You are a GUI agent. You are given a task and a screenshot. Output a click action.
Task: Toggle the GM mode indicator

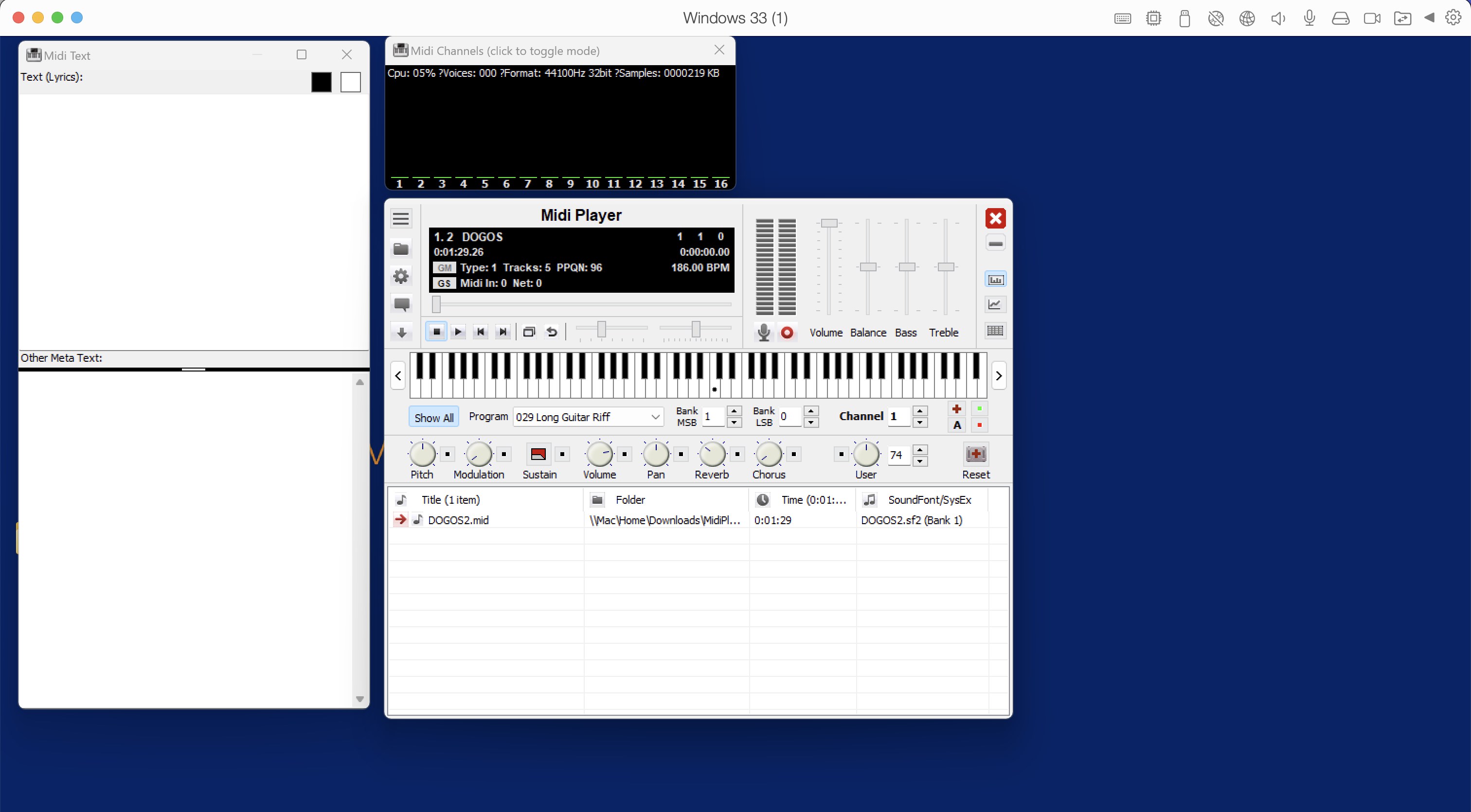(x=444, y=267)
